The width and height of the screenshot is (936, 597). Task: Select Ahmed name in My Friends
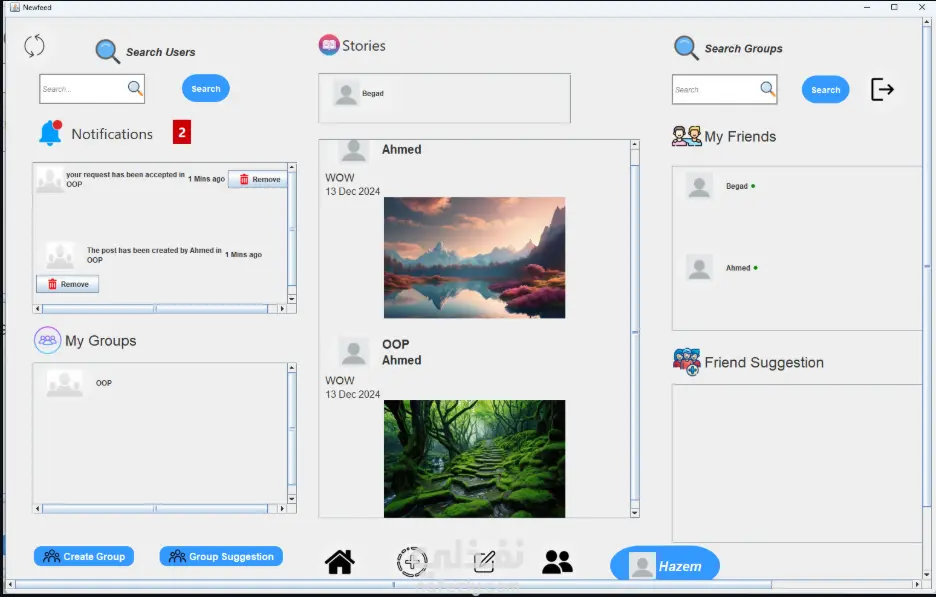click(x=738, y=268)
